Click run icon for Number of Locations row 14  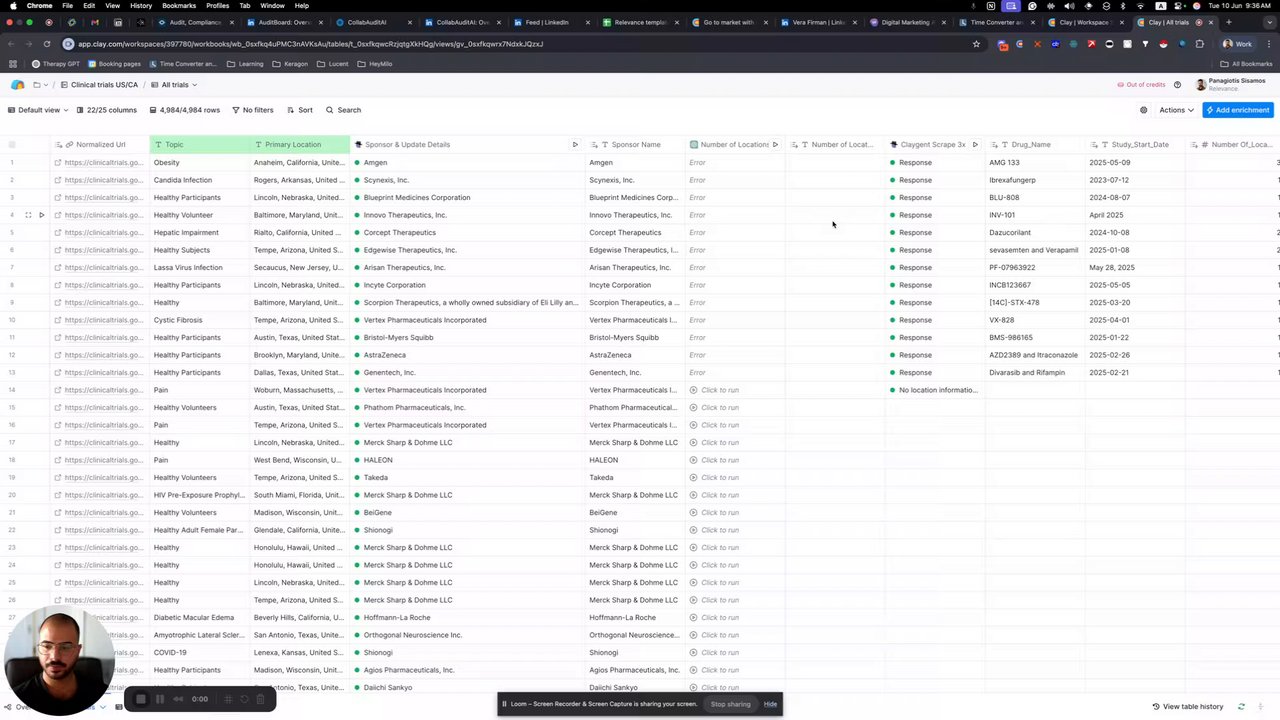[x=694, y=390]
